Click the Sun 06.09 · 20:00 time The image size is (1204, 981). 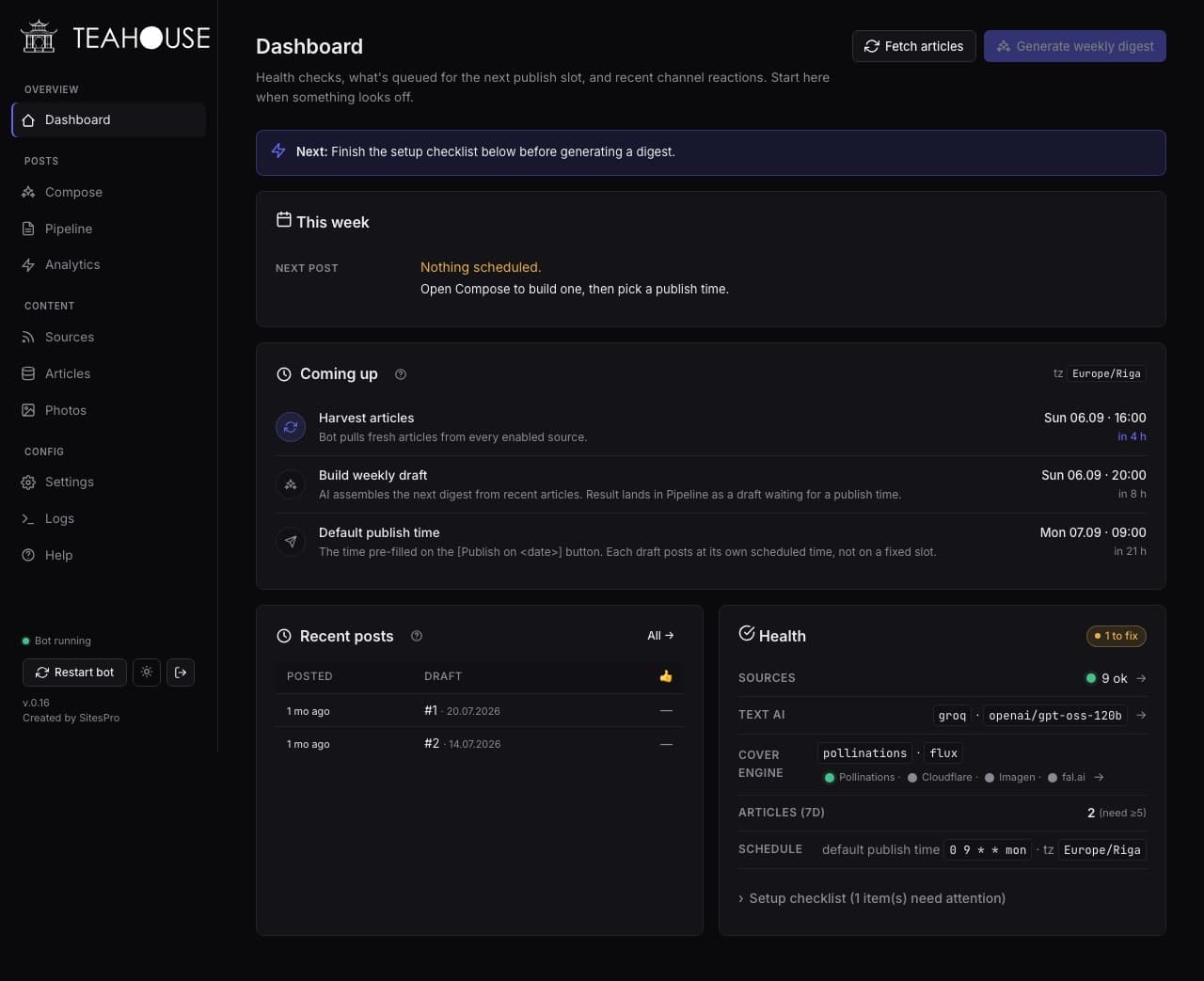pos(1094,475)
